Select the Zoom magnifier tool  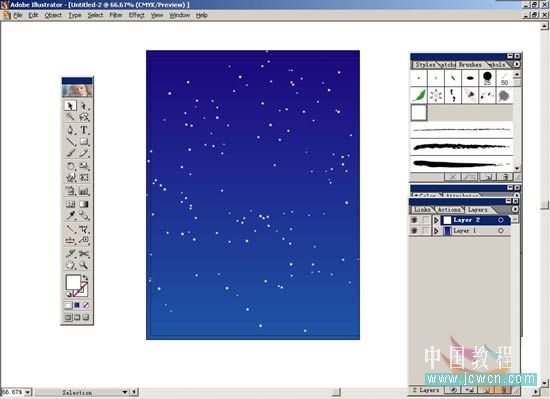click(83, 265)
